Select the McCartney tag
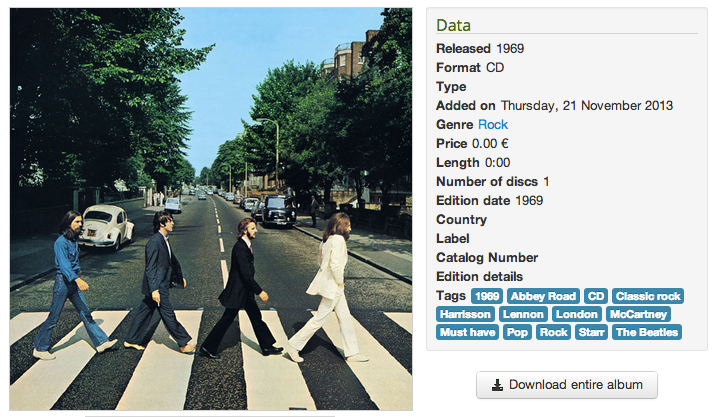 point(638,314)
